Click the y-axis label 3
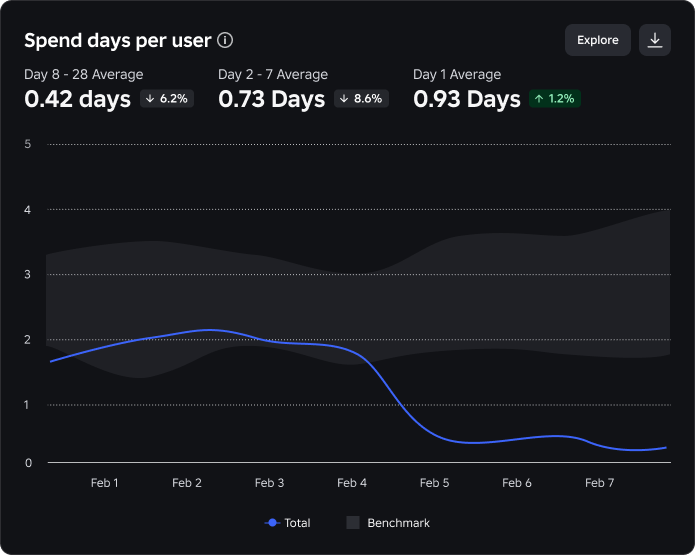The height and width of the screenshot is (555, 695). pos(27,274)
